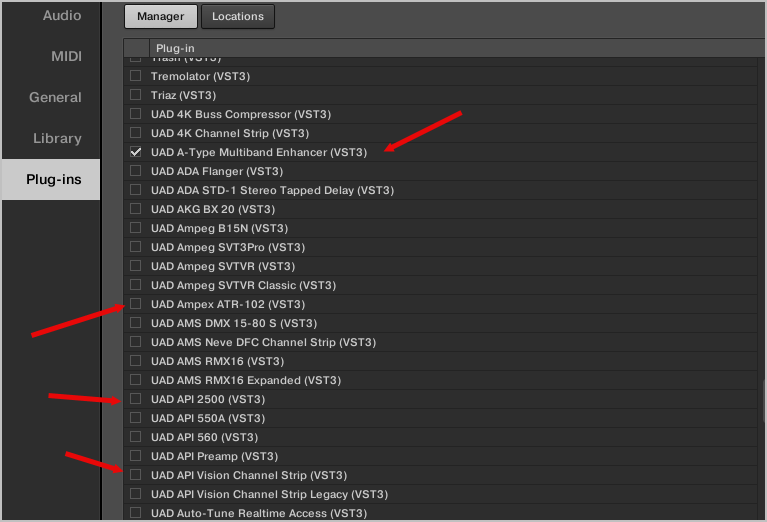Image resolution: width=767 pixels, height=522 pixels.
Task: Select 'UAD API 2500 (VST3)' text
Action: coord(208,400)
